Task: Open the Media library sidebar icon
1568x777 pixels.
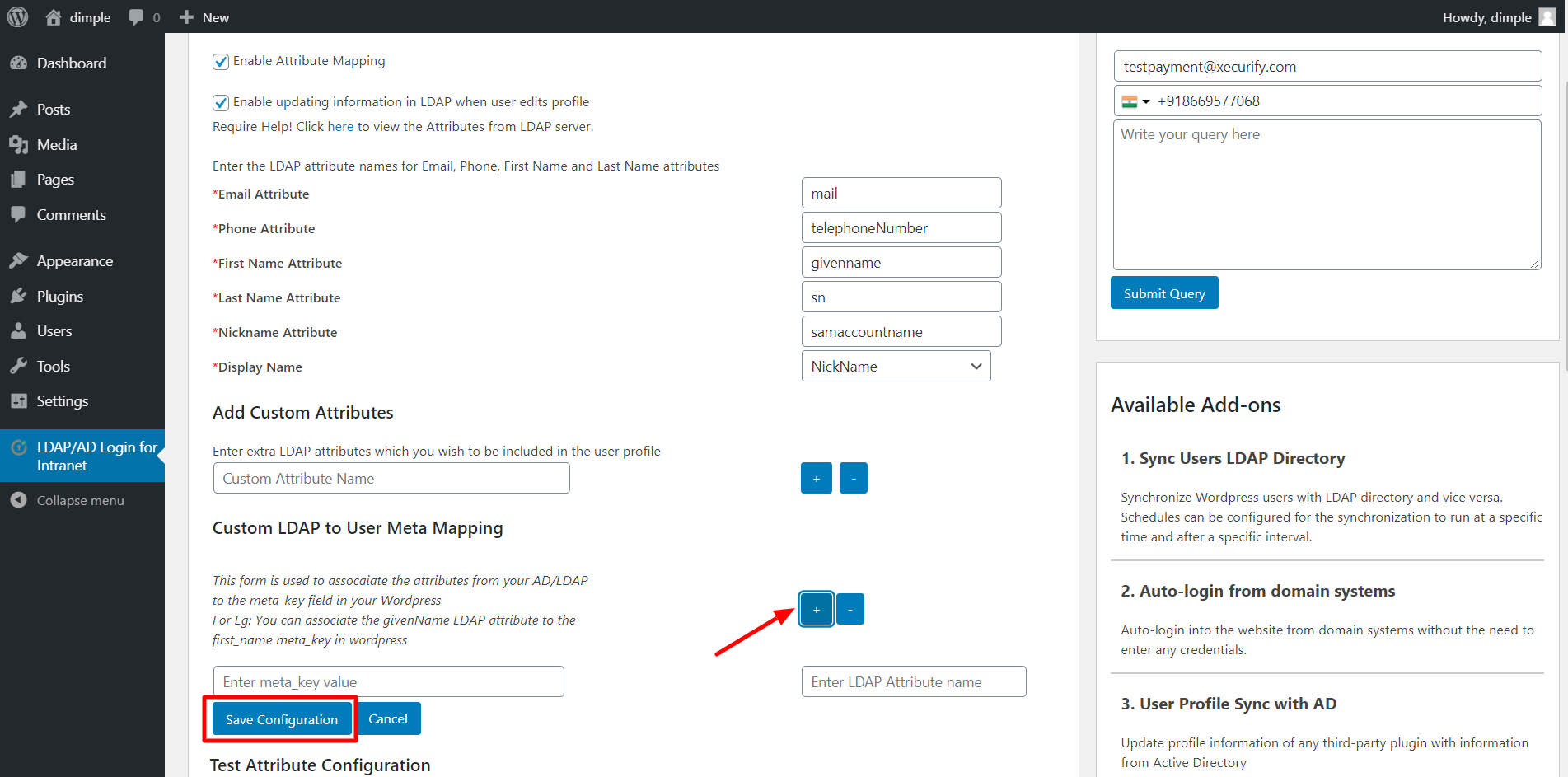Action: [21, 144]
